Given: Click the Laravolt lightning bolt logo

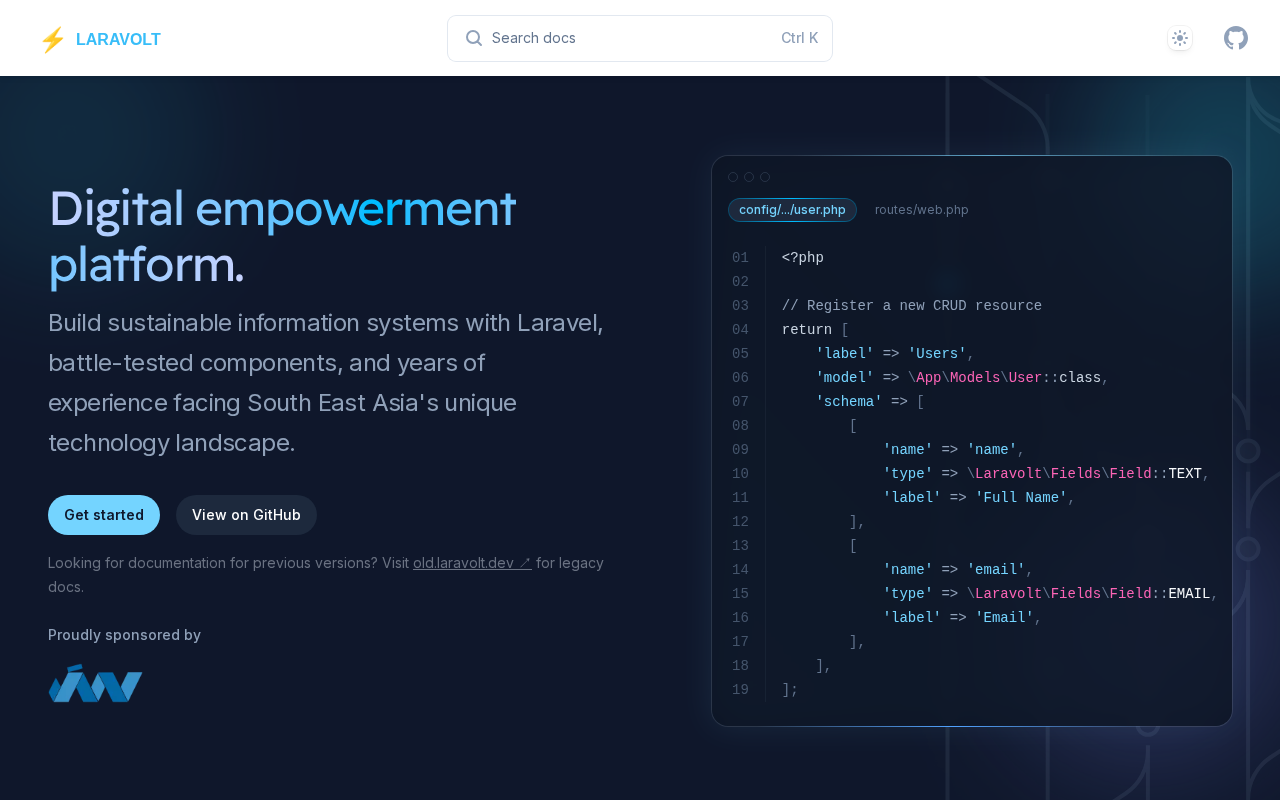Looking at the screenshot, I should [52, 40].
